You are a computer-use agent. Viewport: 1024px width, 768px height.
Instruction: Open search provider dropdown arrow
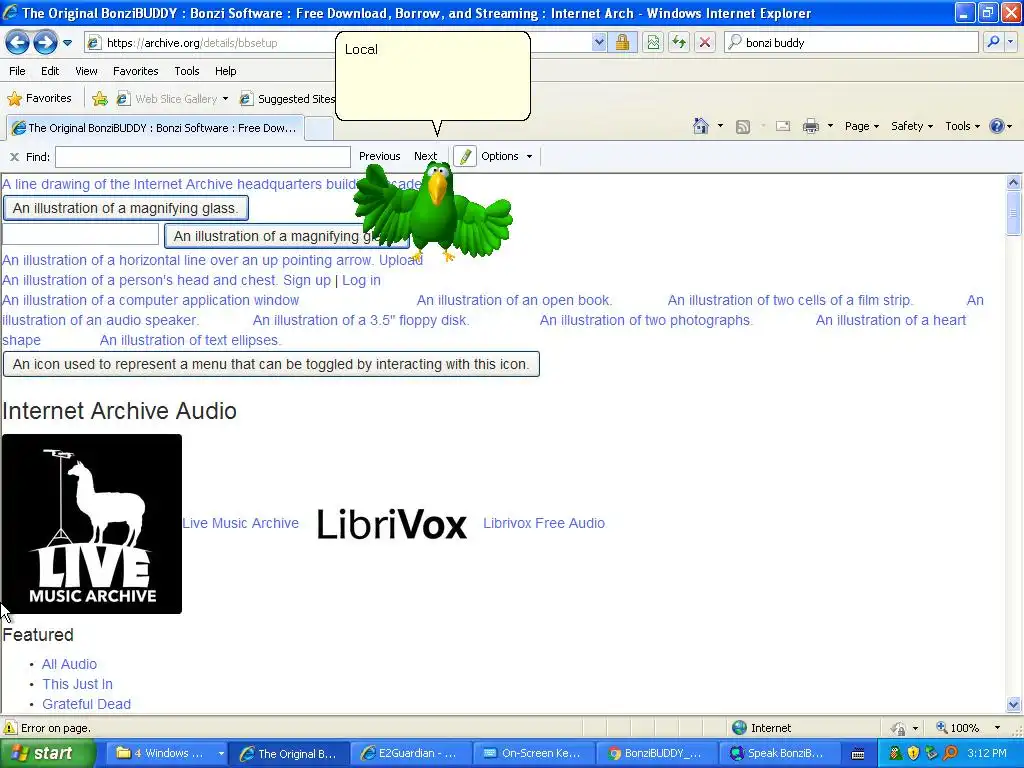[x=1011, y=42]
